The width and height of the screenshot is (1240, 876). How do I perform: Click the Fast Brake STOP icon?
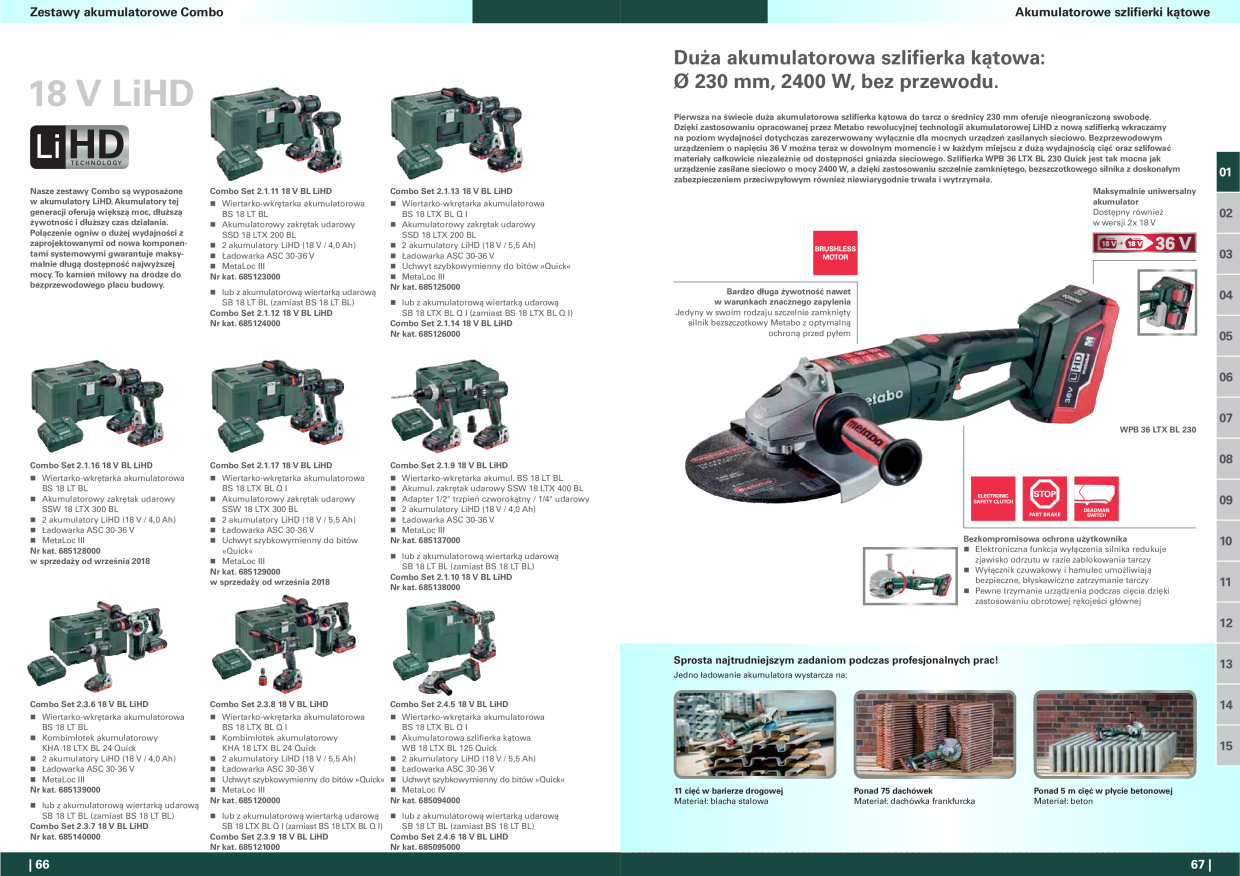coord(1045,498)
